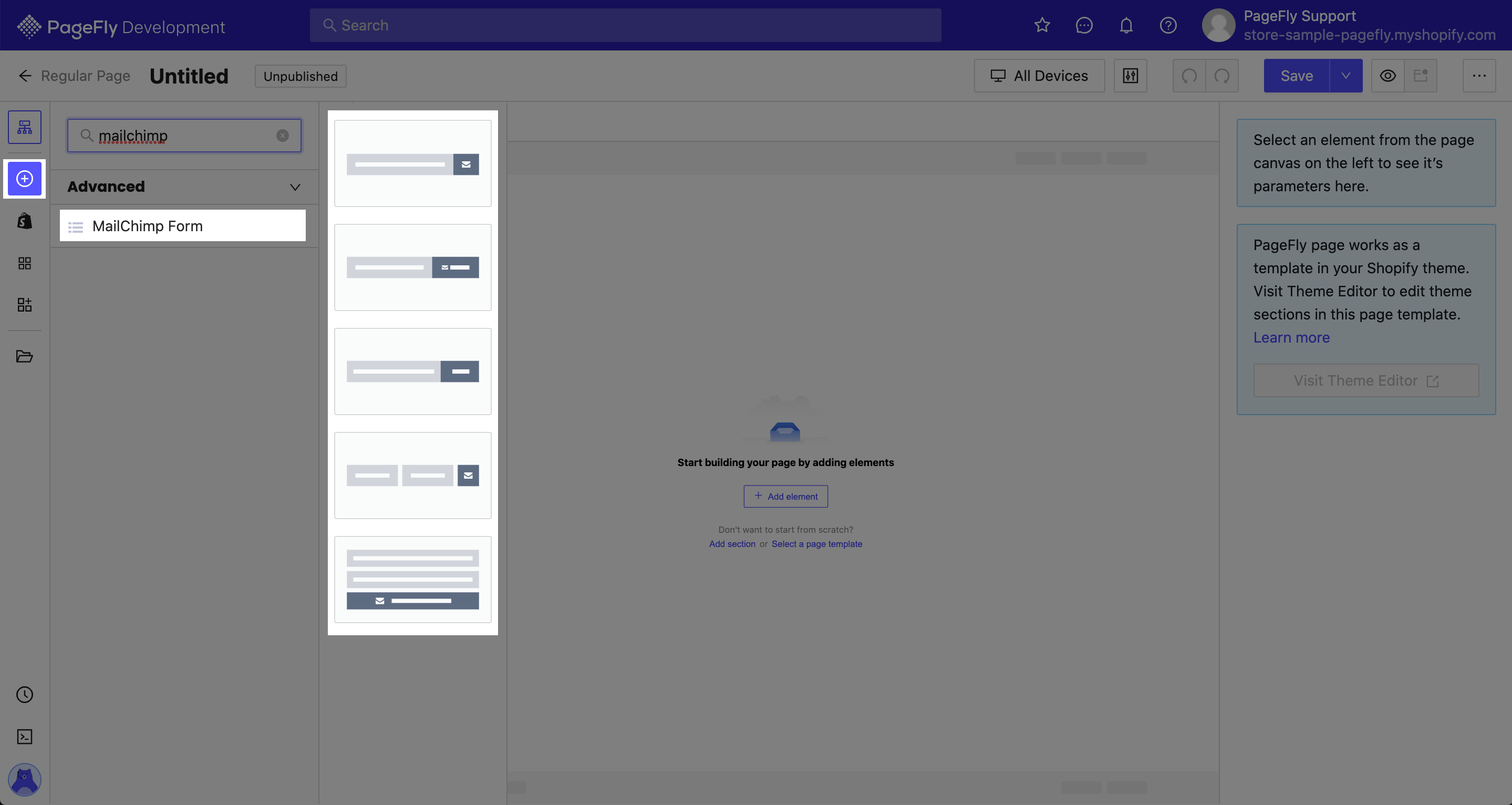1512x805 pixels.
Task: Go back with the arrow beside Regular Page
Action: coord(25,76)
